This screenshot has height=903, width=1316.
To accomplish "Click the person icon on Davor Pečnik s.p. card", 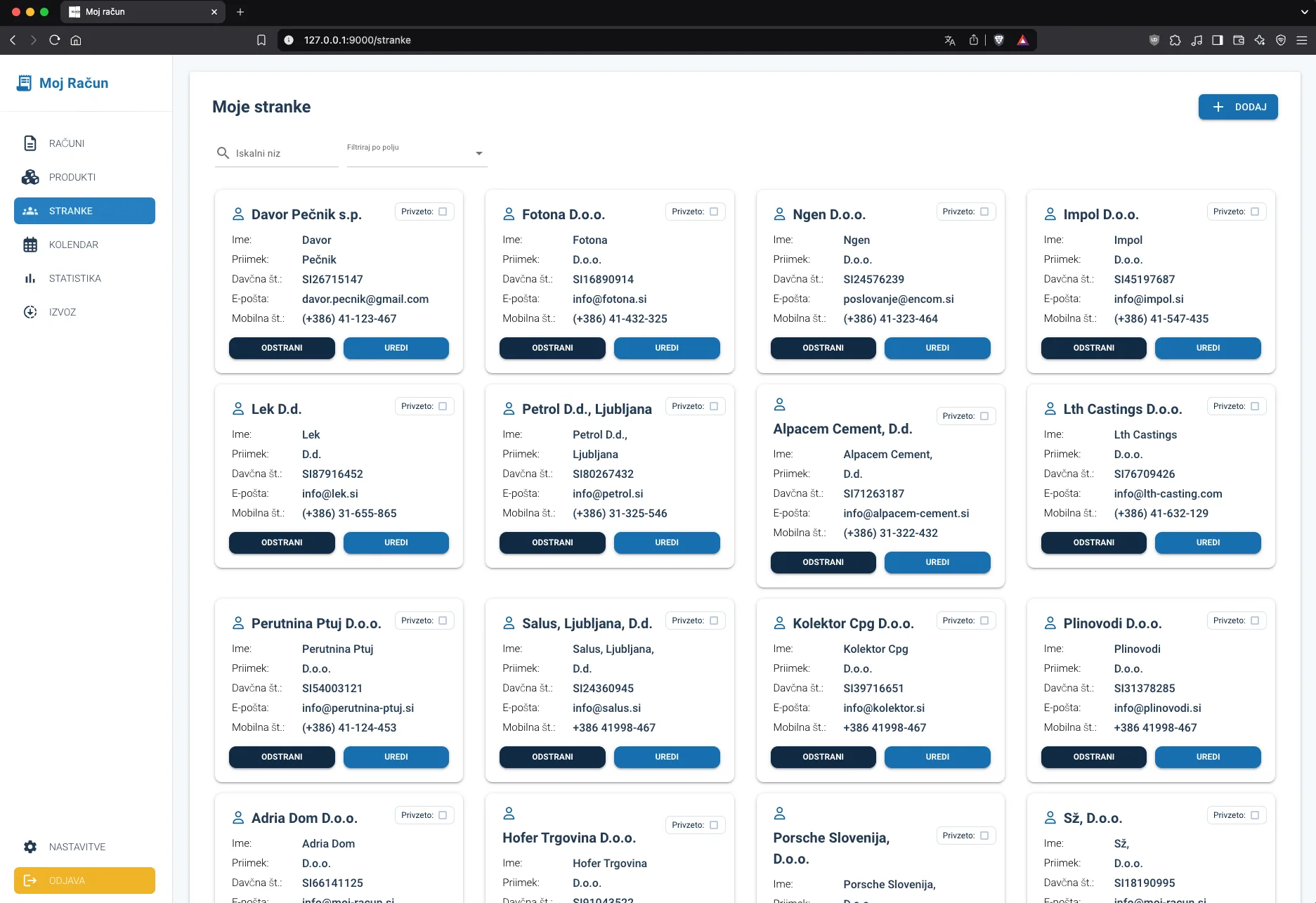I will point(238,214).
